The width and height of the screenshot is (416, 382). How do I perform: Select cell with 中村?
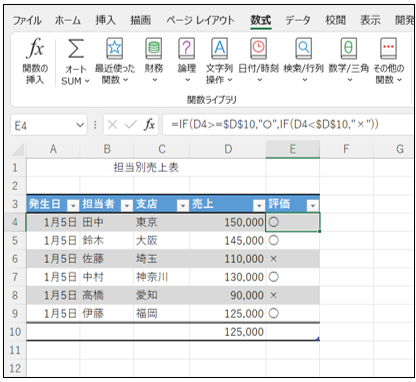(x=107, y=277)
